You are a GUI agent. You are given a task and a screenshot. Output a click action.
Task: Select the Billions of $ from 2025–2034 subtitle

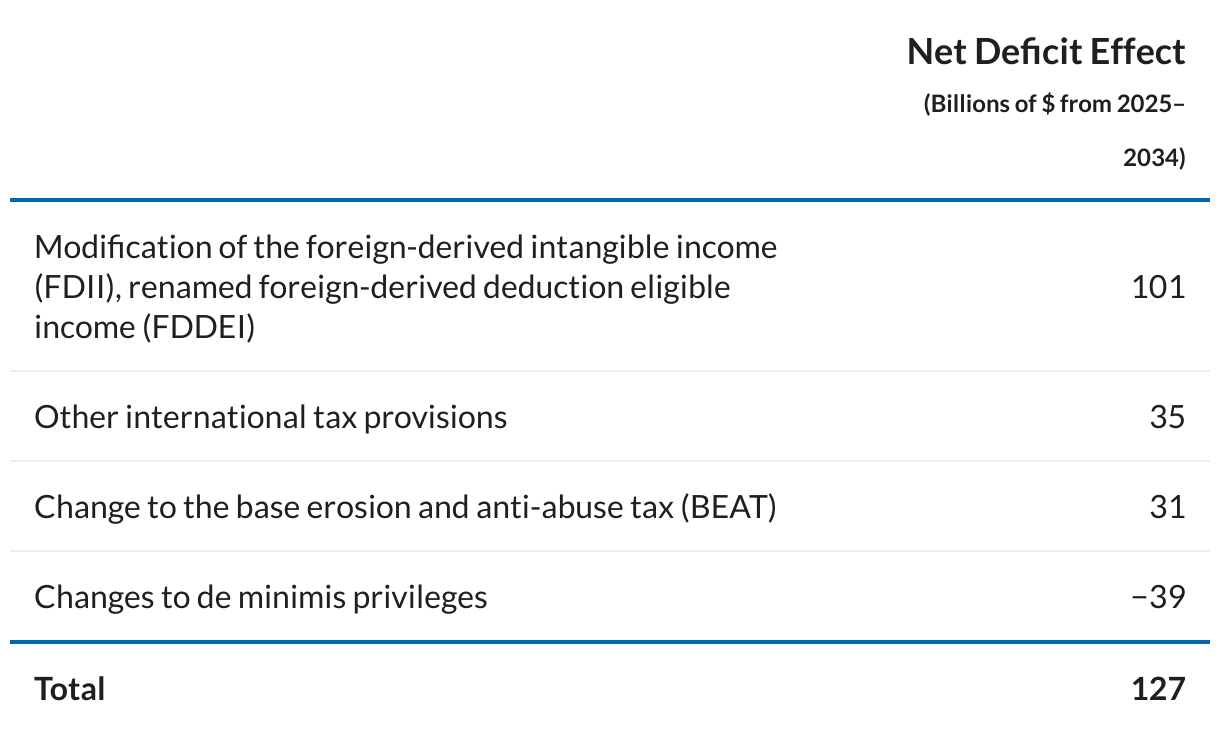[1054, 130]
